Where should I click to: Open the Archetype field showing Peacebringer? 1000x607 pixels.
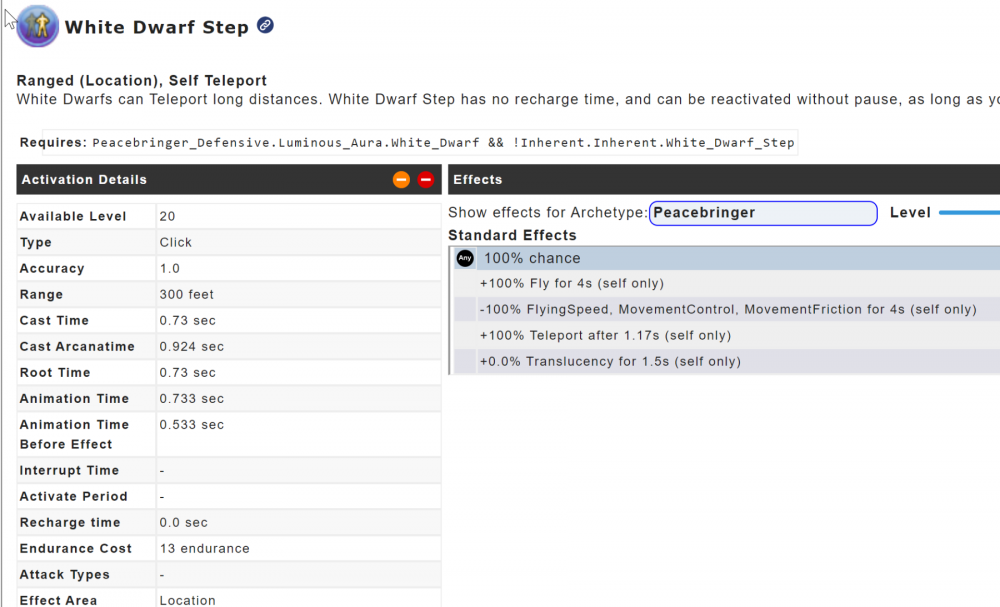pos(763,213)
